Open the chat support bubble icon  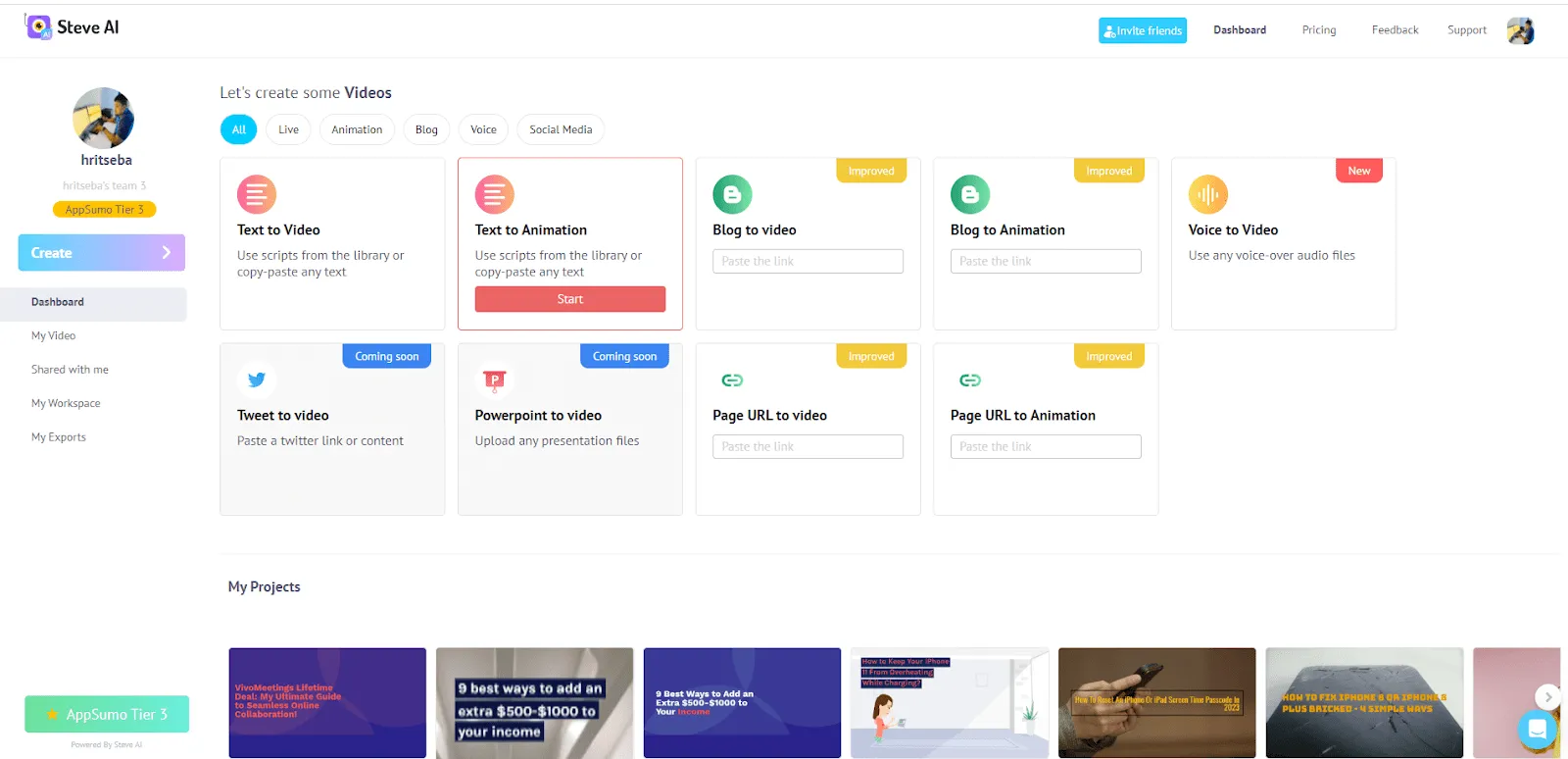click(1538, 729)
